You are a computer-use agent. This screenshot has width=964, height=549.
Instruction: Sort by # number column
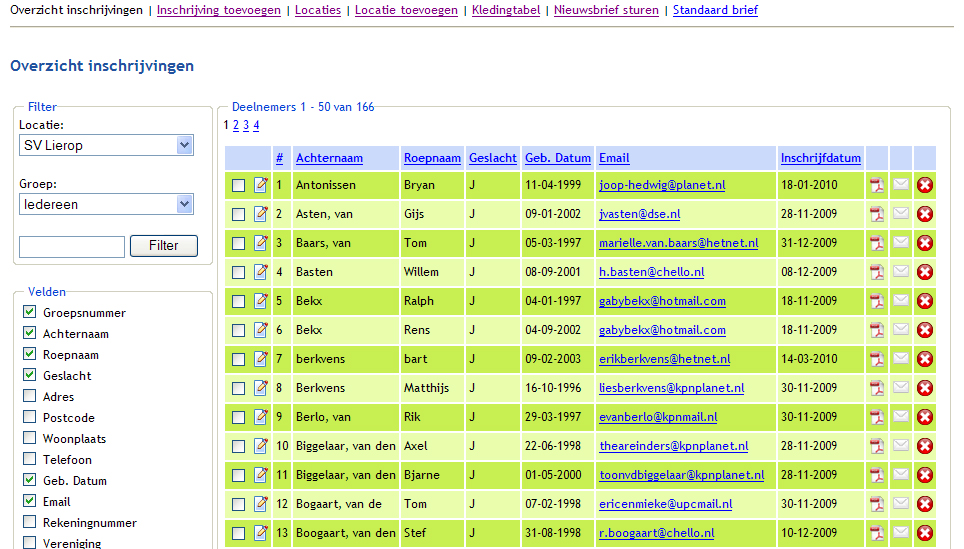[x=279, y=158]
